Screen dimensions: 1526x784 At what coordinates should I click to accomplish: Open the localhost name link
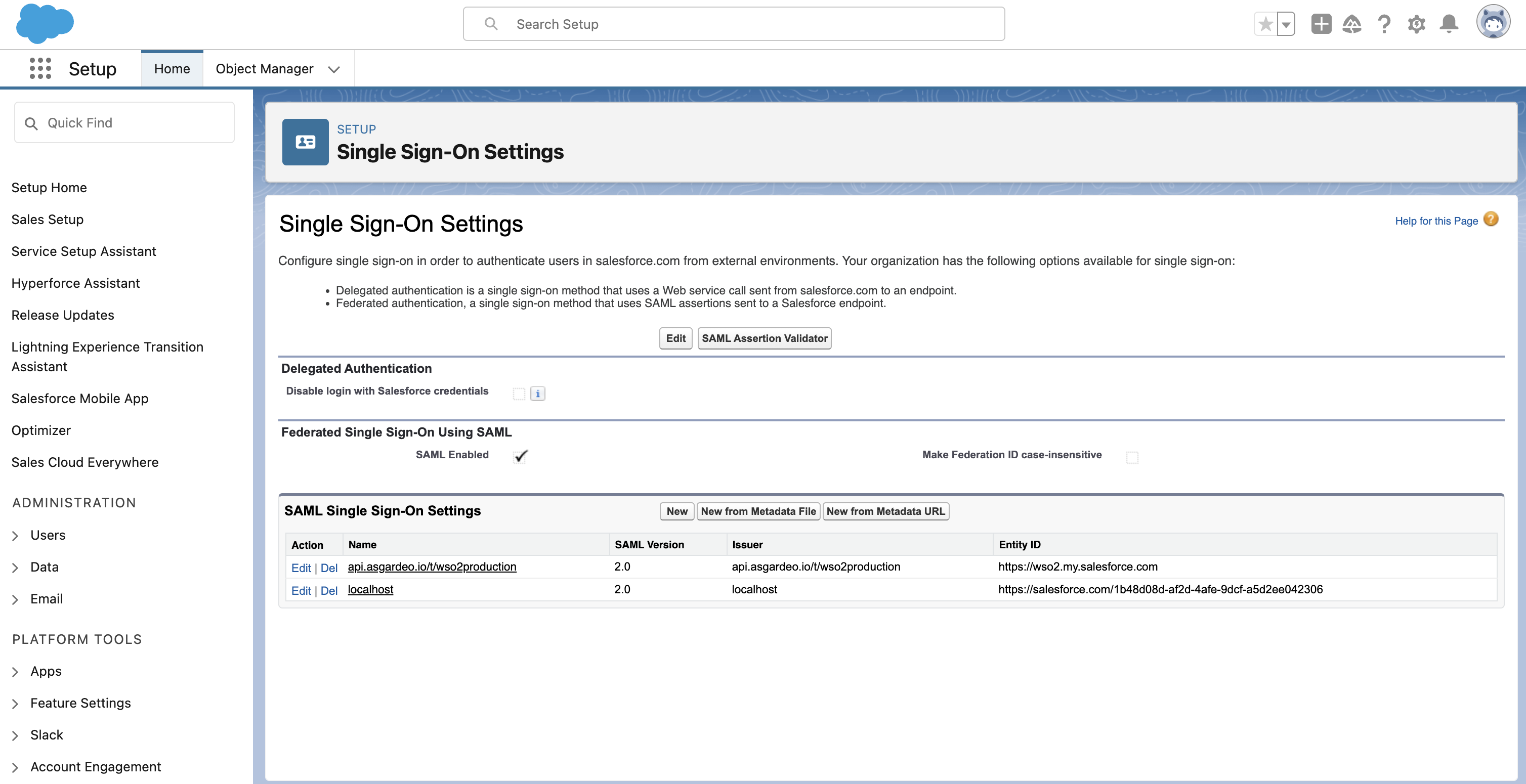pos(370,590)
